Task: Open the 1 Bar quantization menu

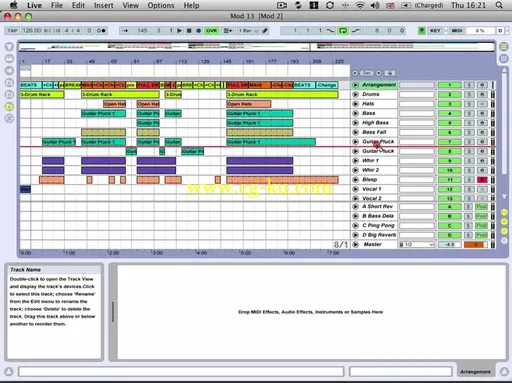Action: point(248,31)
